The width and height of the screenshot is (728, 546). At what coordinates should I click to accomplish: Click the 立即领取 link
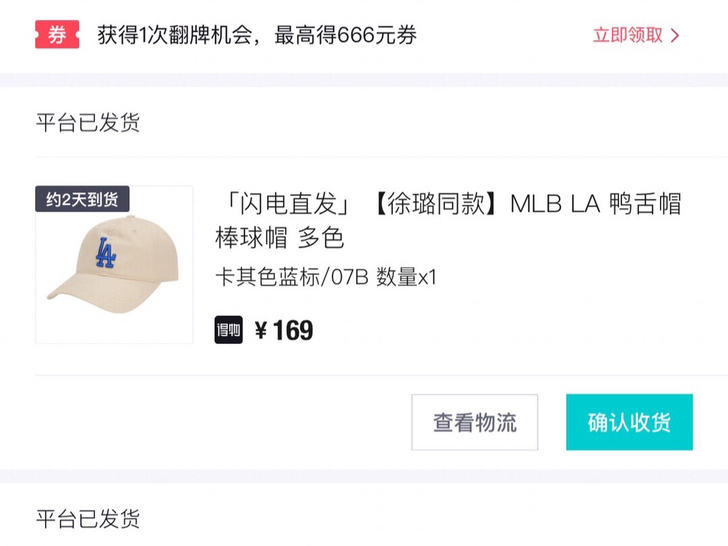click(x=627, y=35)
